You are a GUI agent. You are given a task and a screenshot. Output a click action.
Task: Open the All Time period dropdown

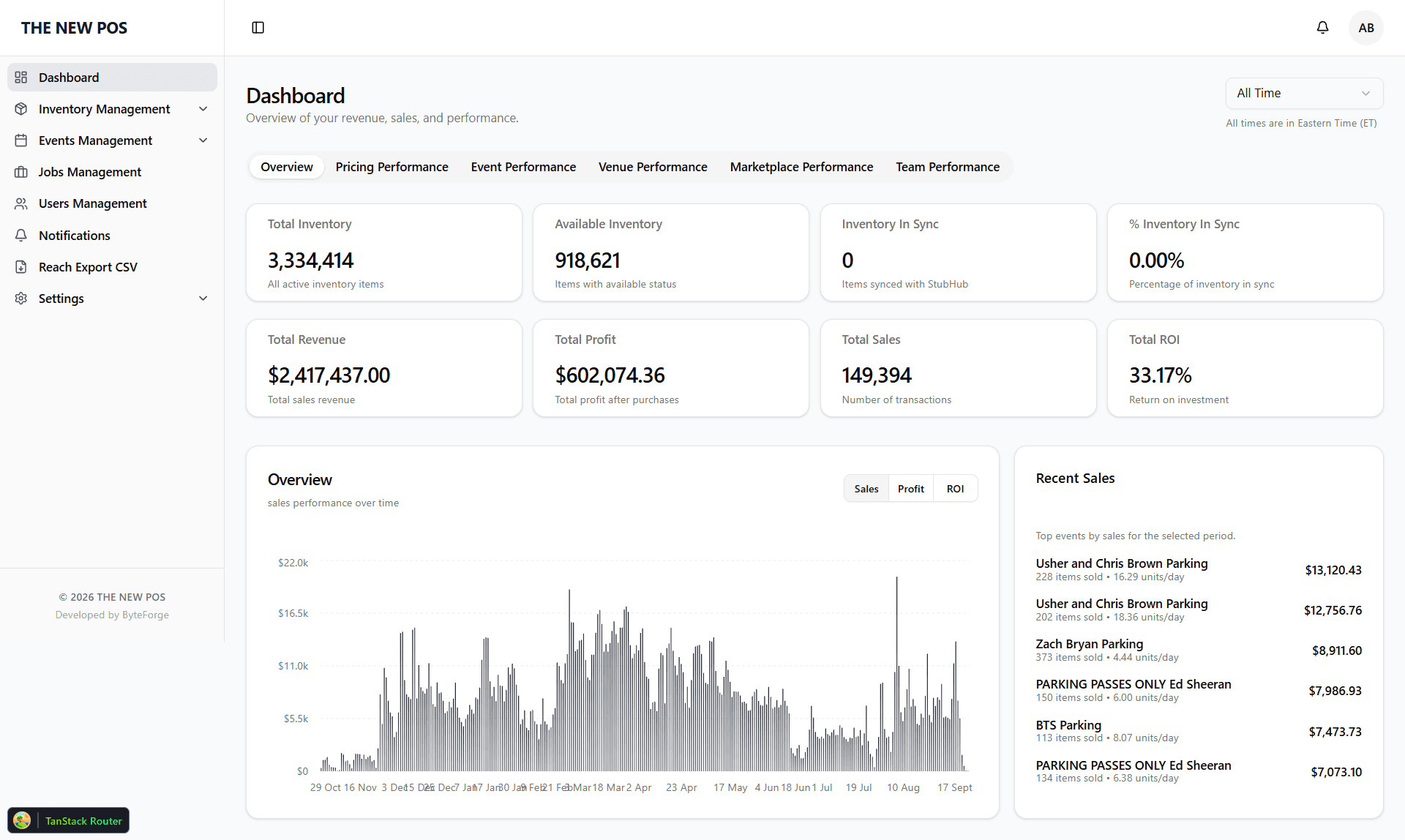pos(1304,93)
